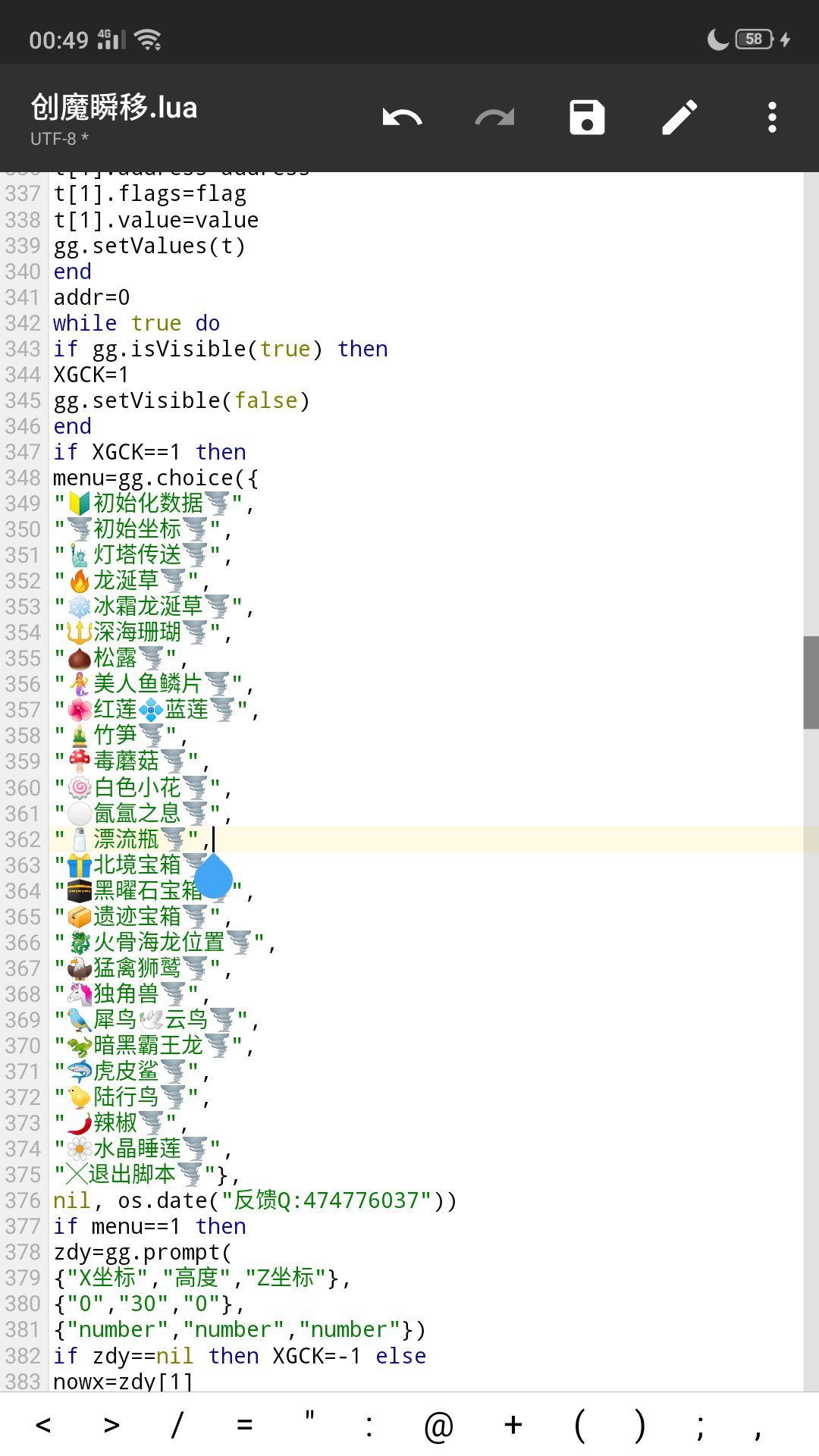Tap the undo arrow in the toolbar
This screenshot has height=1456, width=819.
[x=402, y=118]
